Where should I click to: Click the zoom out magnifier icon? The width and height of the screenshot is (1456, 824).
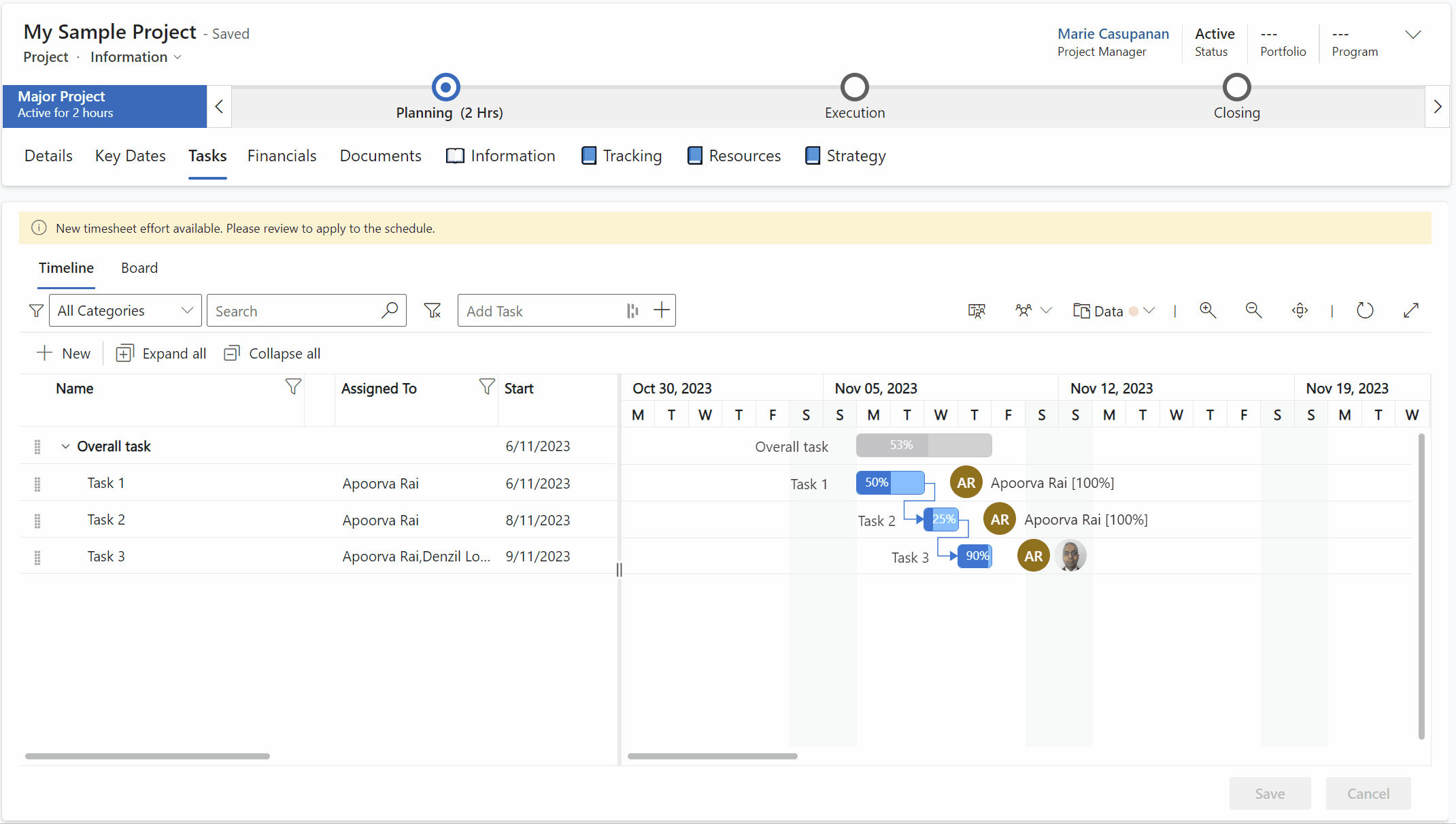[1253, 310]
